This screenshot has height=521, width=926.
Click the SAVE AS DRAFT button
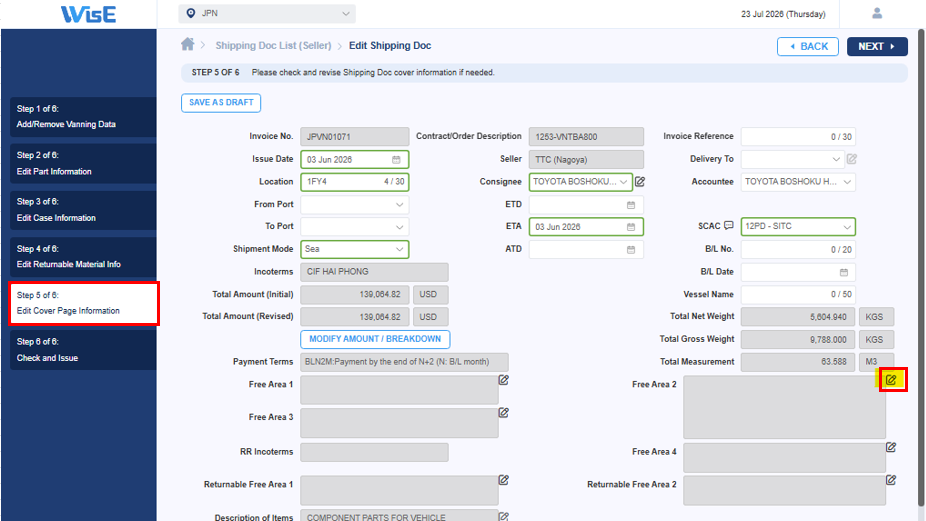(221, 103)
